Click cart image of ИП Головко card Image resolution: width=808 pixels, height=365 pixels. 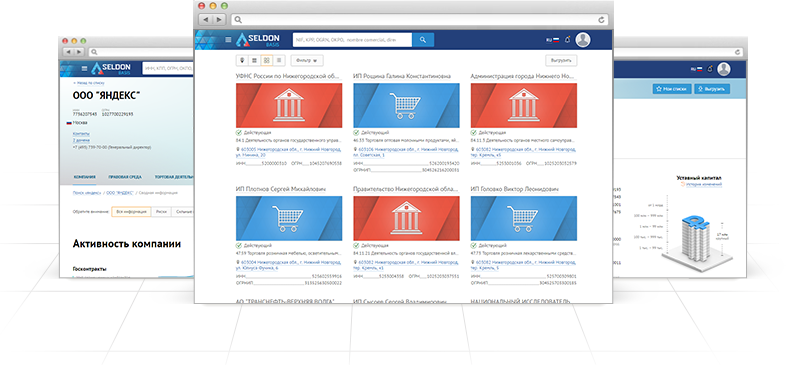pos(524,218)
